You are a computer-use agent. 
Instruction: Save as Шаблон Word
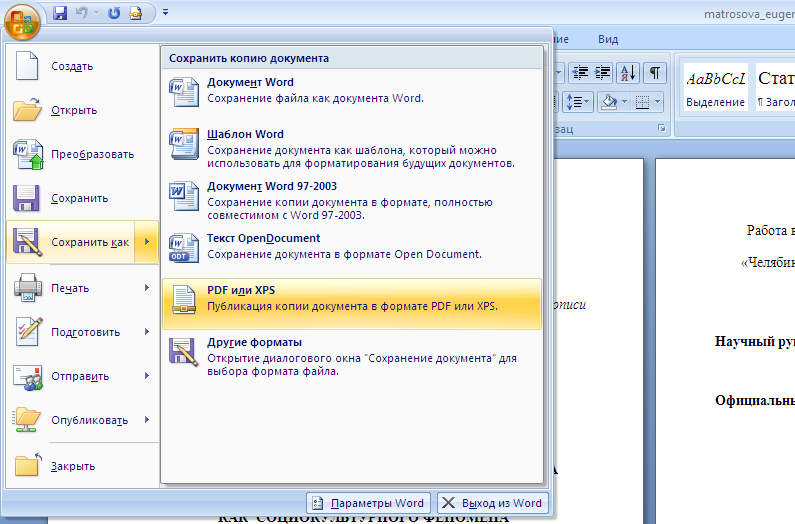[352, 148]
